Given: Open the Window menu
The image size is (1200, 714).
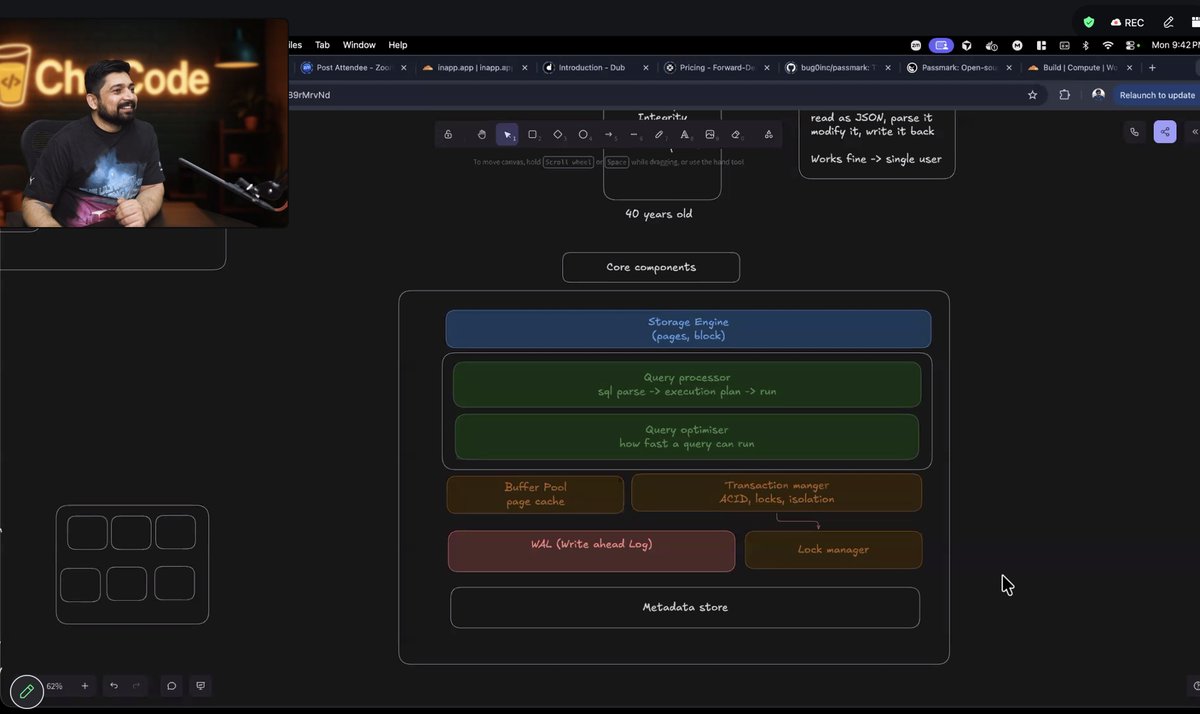Looking at the screenshot, I should click(359, 44).
